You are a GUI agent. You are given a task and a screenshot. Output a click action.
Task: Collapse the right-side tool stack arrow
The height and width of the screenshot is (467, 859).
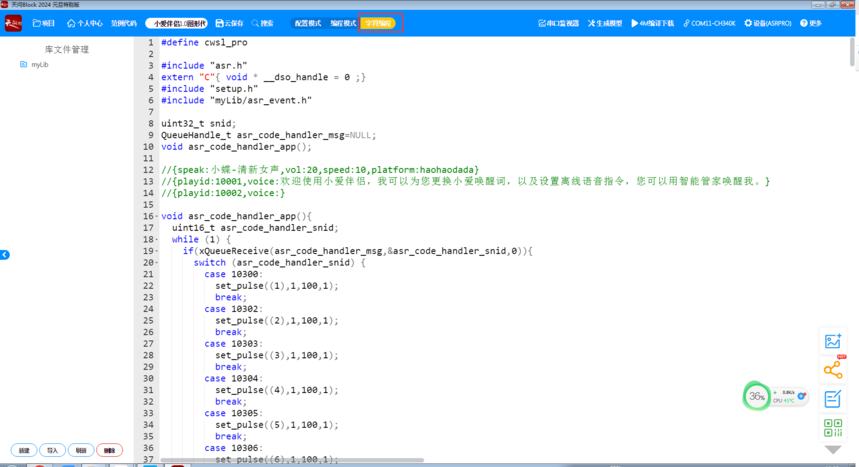pyautogui.click(x=833, y=450)
